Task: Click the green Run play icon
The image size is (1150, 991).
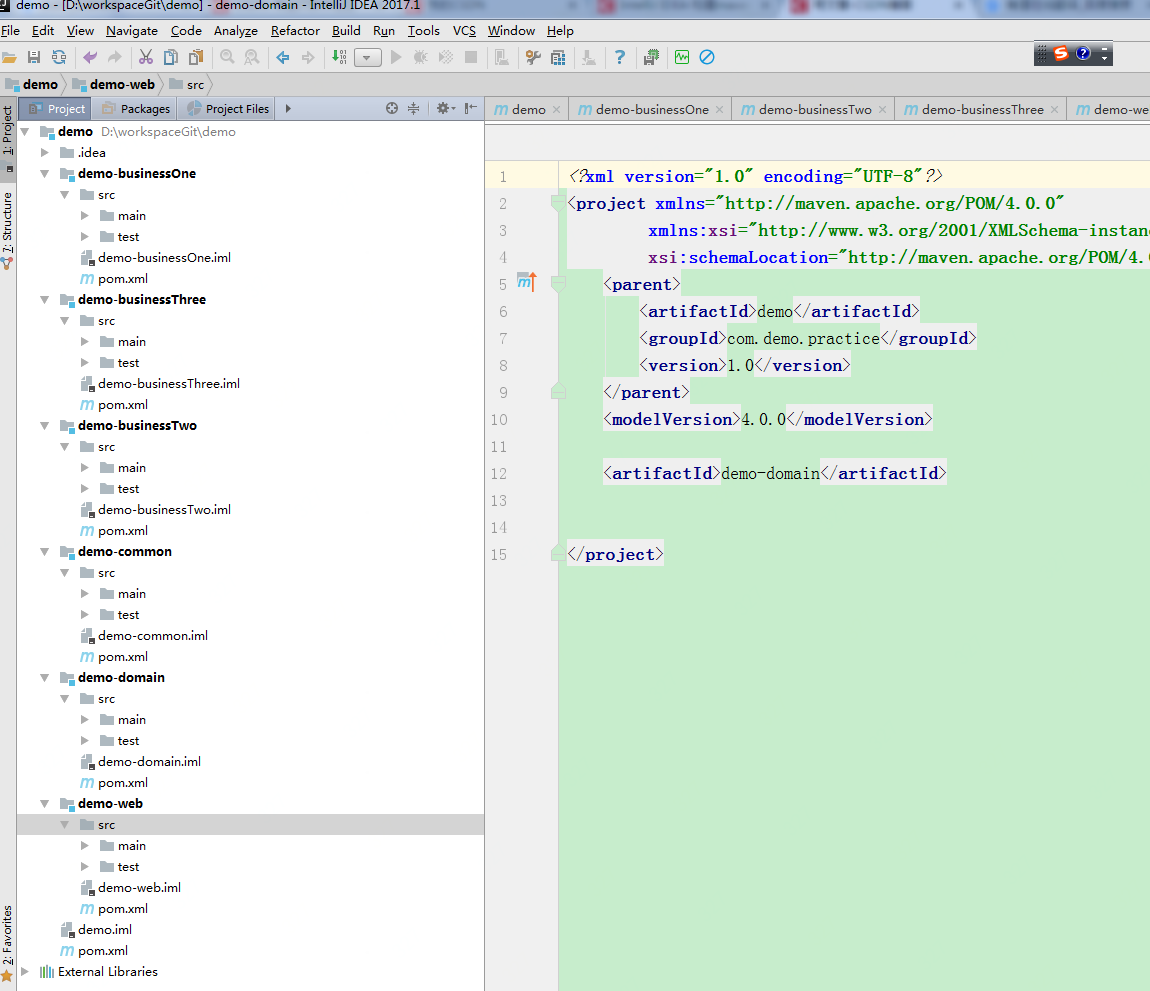Action: (396, 57)
